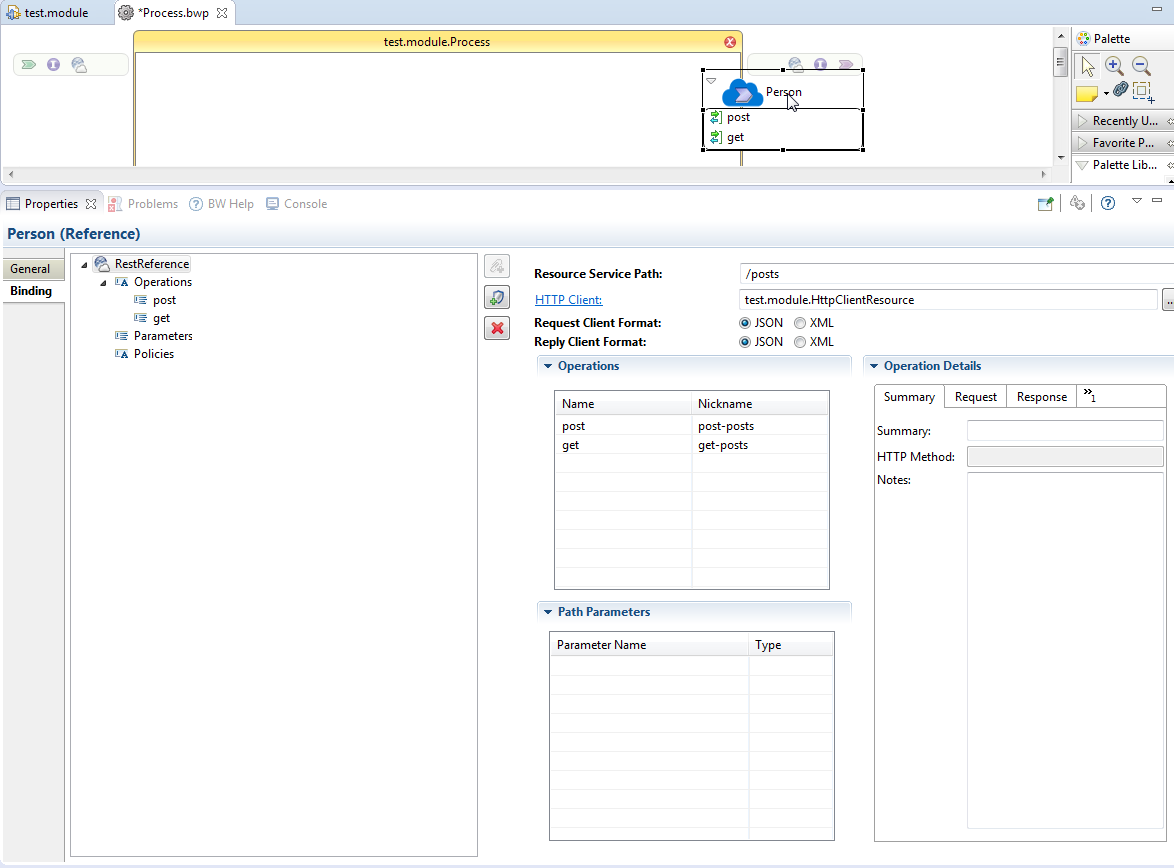Select JSON for Reply Client Format

(745, 342)
